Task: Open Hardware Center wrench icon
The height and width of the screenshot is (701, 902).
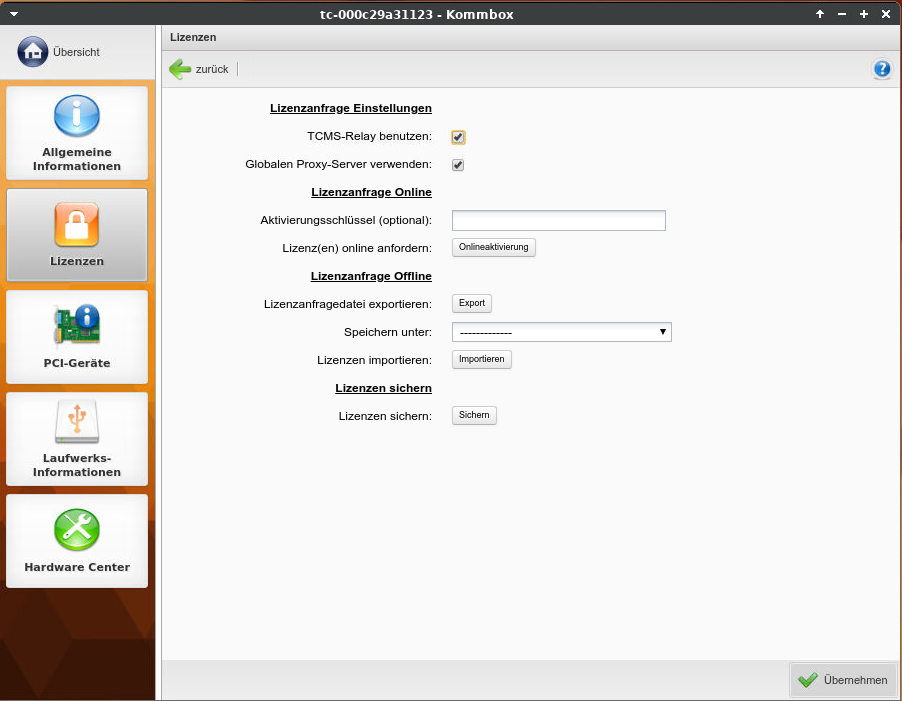Action: point(77,530)
